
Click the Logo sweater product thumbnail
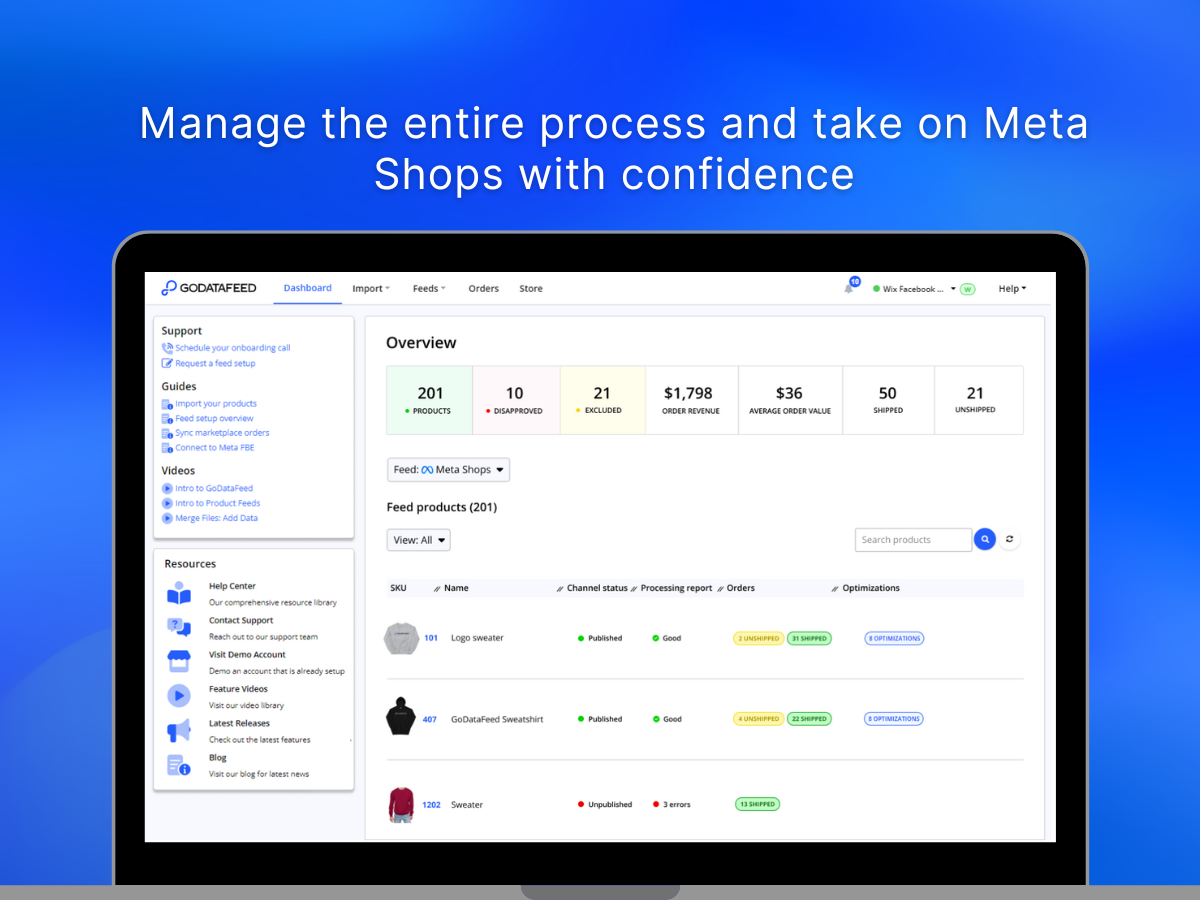(x=401, y=638)
